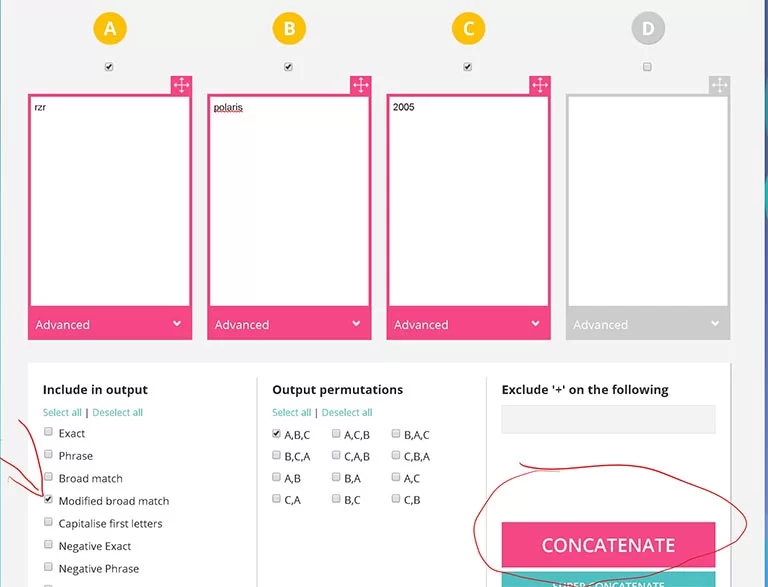Click the move handle icon on column D
The width and height of the screenshot is (768, 587).
tap(719, 85)
